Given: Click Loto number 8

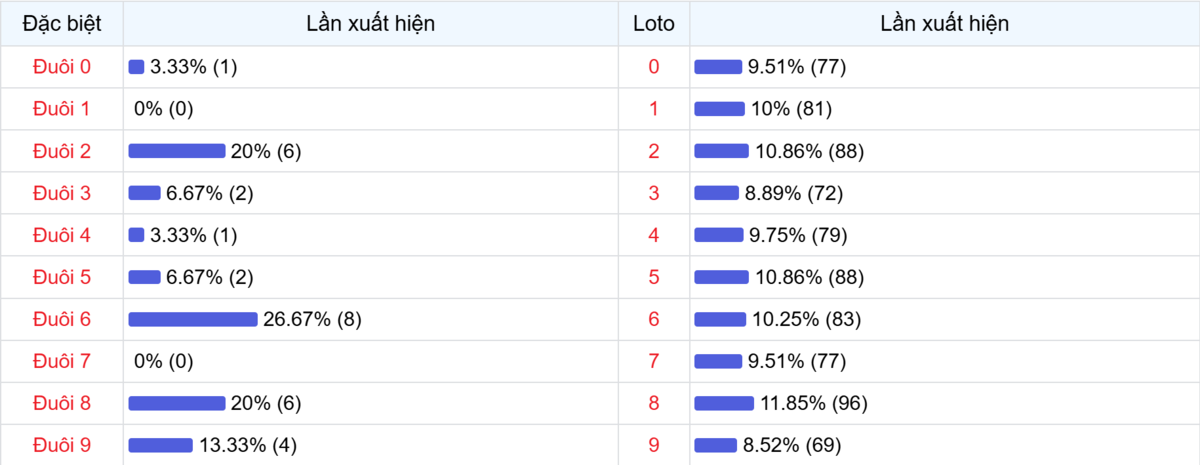Looking at the screenshot, I should click(x=654, y=403).
